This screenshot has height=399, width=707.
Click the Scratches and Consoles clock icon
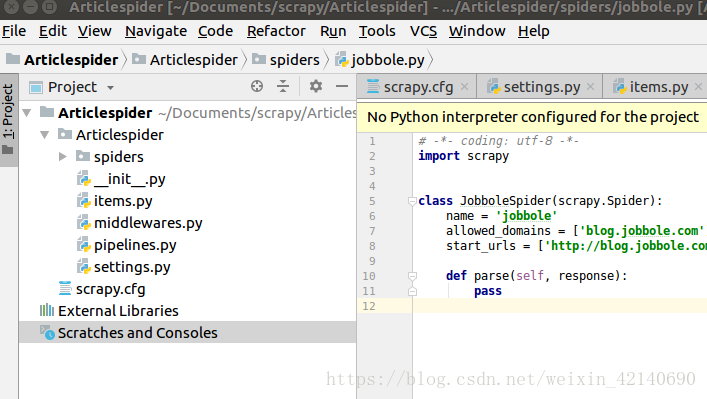pos(47,333)
